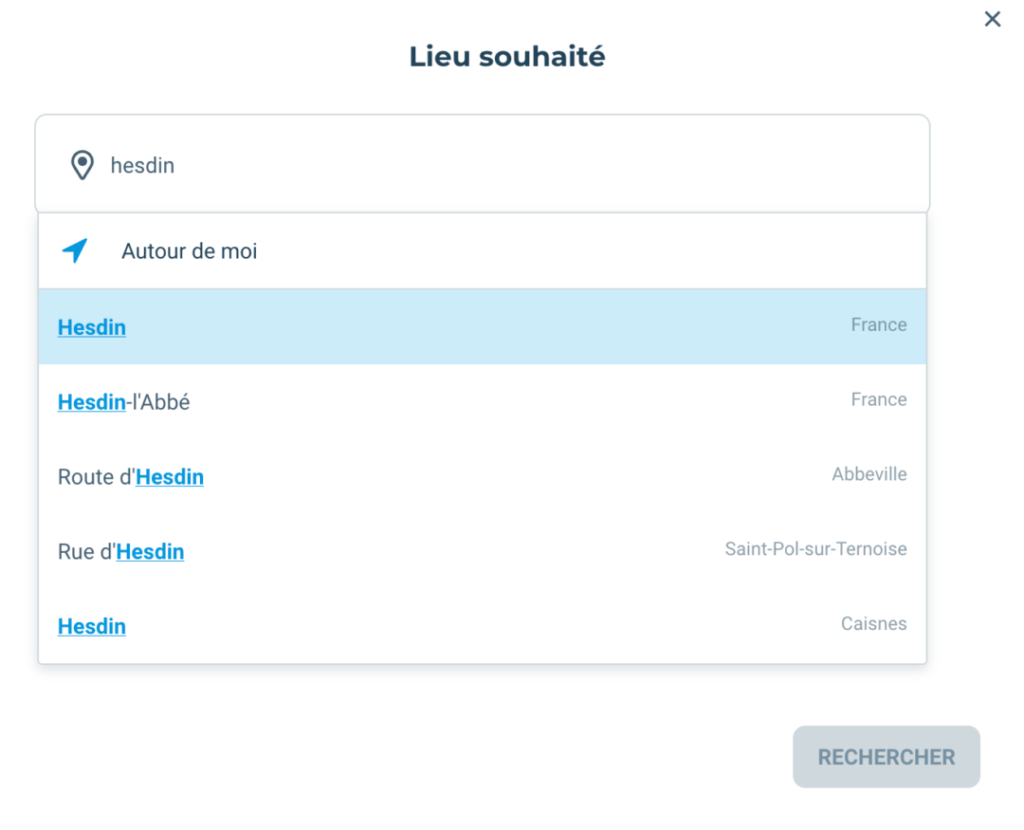Click the location pin icon in search field
This screenshot has width=1024, height=830.
tap(82, 165)
